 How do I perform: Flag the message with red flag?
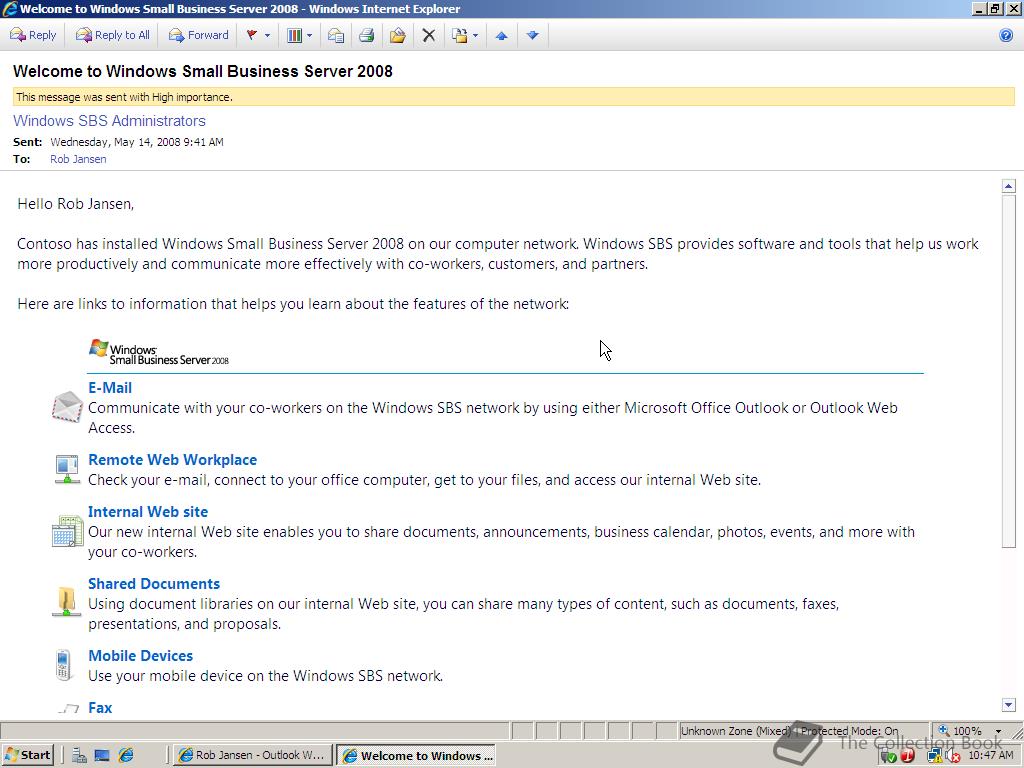click(251, 35)
